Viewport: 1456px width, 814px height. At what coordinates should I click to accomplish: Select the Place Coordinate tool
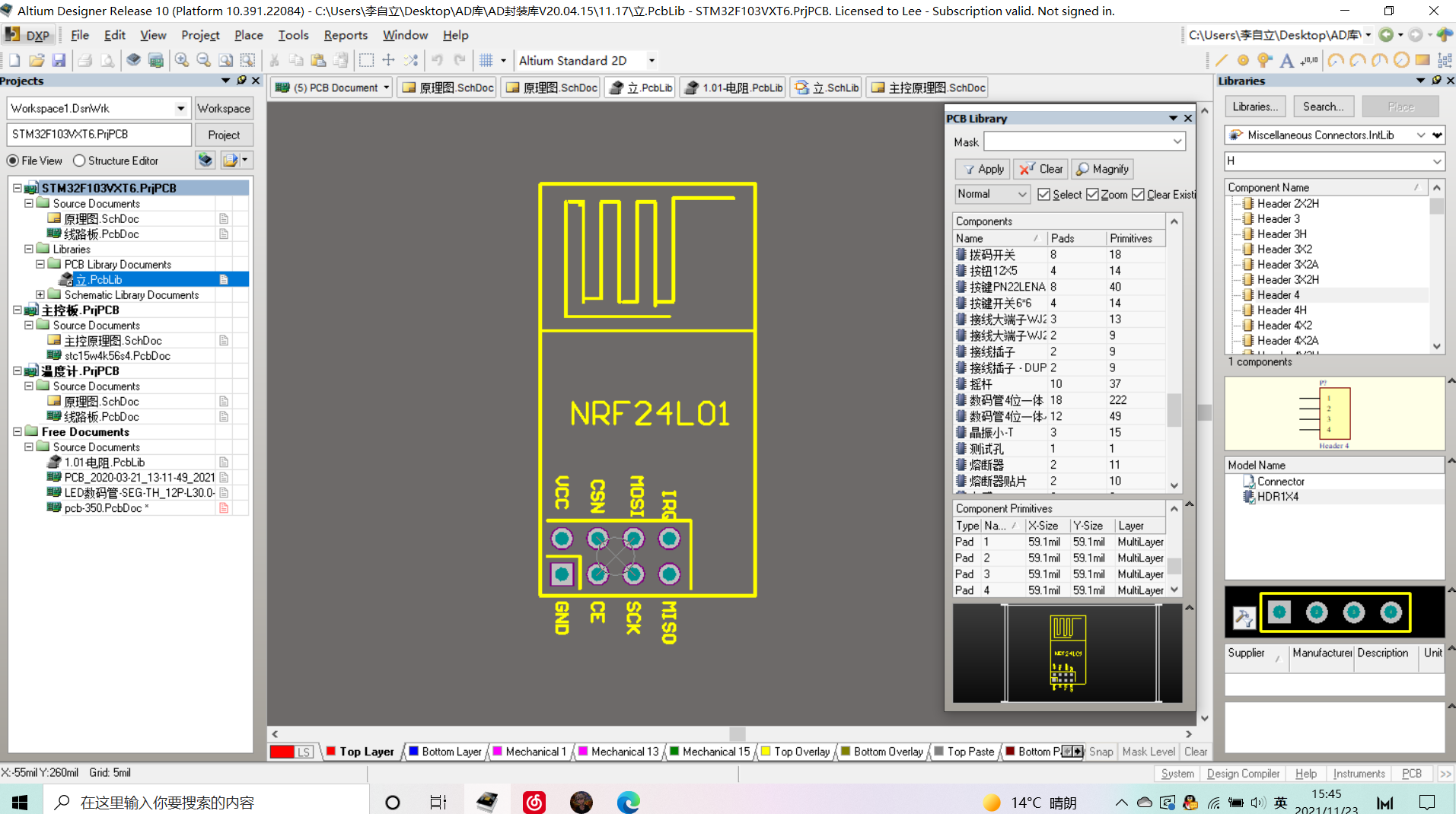coord(1309,60)
